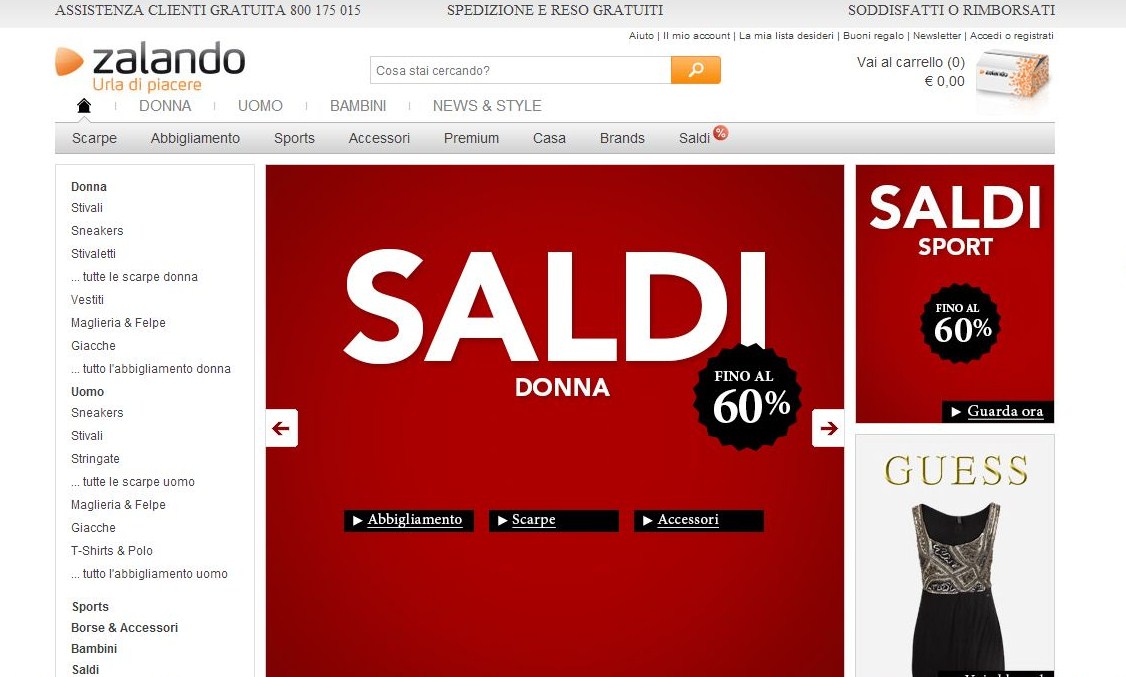Screen dimensions: 1126x677
Task: Click the orange search magnifier button
Action: [695, 70]
